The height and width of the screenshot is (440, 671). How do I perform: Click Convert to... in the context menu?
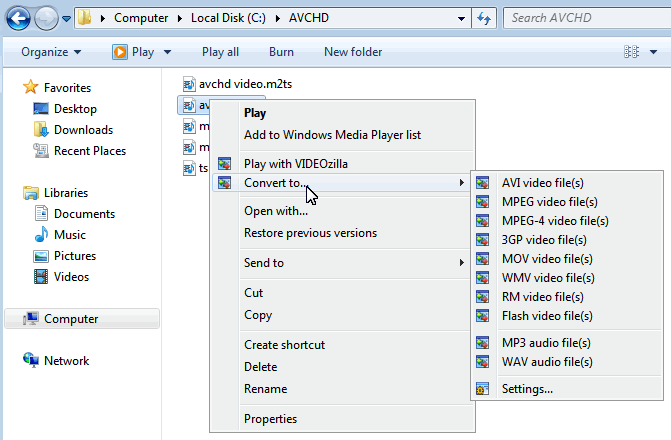[341, 183]
